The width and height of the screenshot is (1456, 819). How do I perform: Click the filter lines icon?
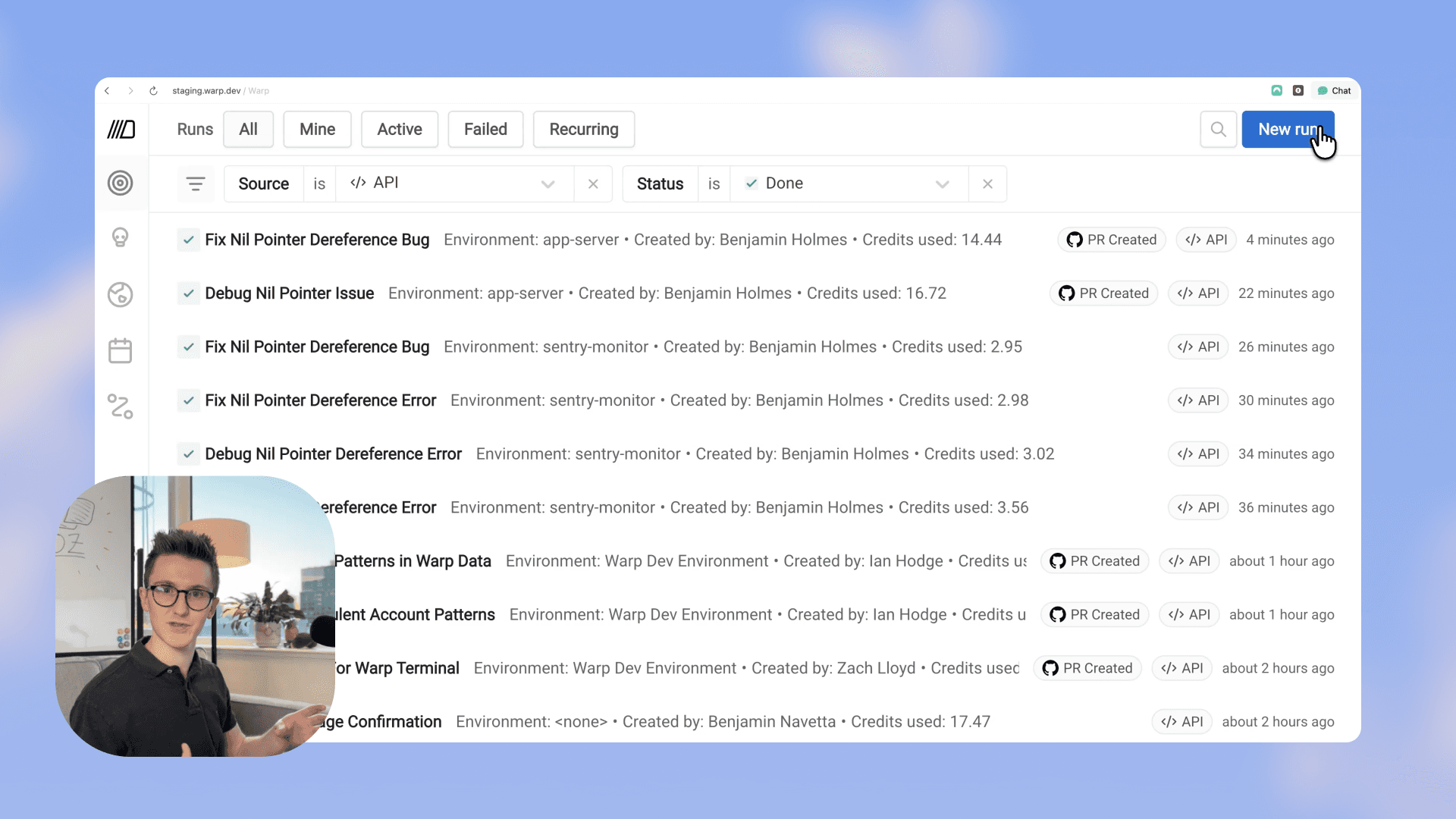point(196,184)
